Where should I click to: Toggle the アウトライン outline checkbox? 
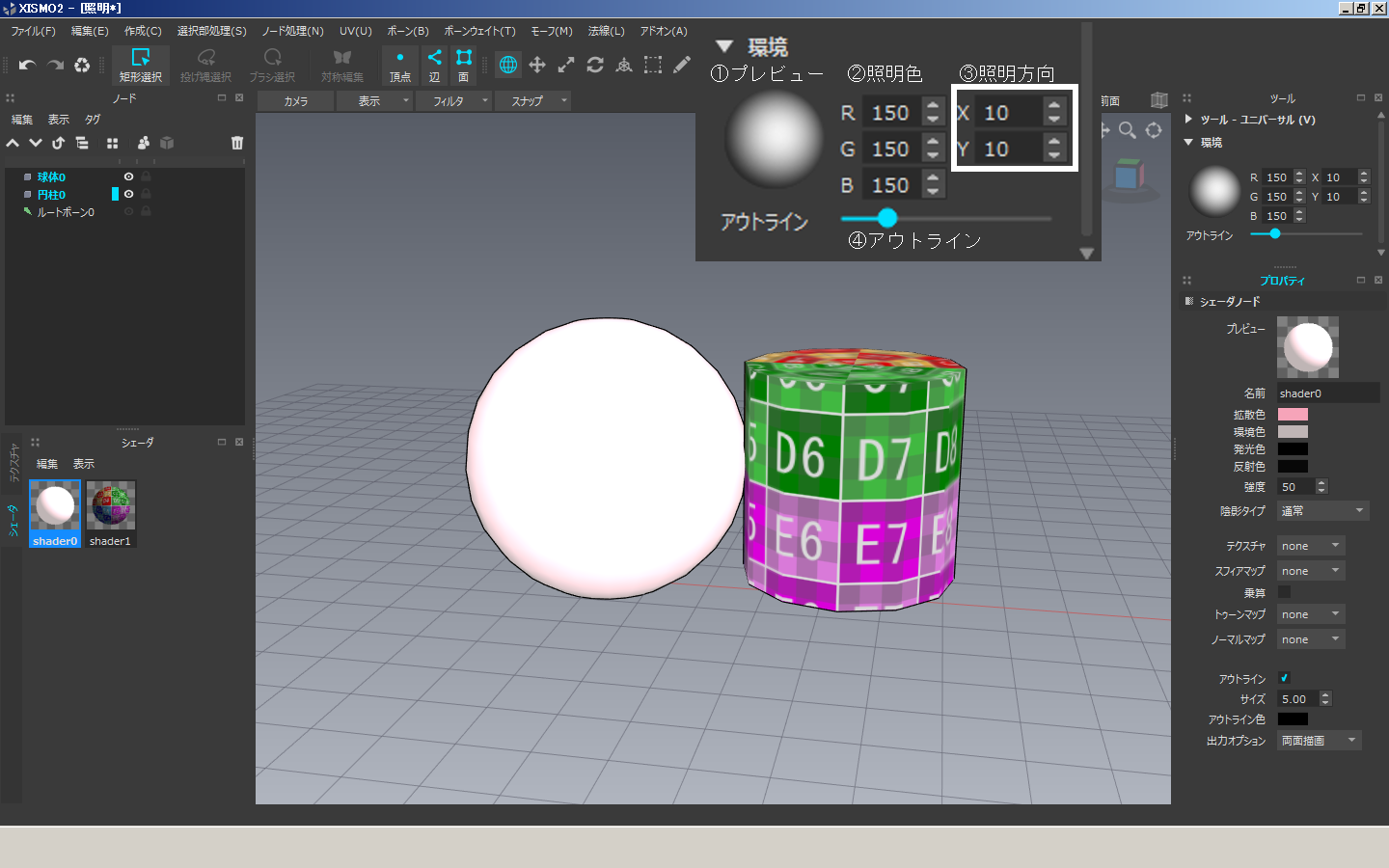click(1284, 678)
